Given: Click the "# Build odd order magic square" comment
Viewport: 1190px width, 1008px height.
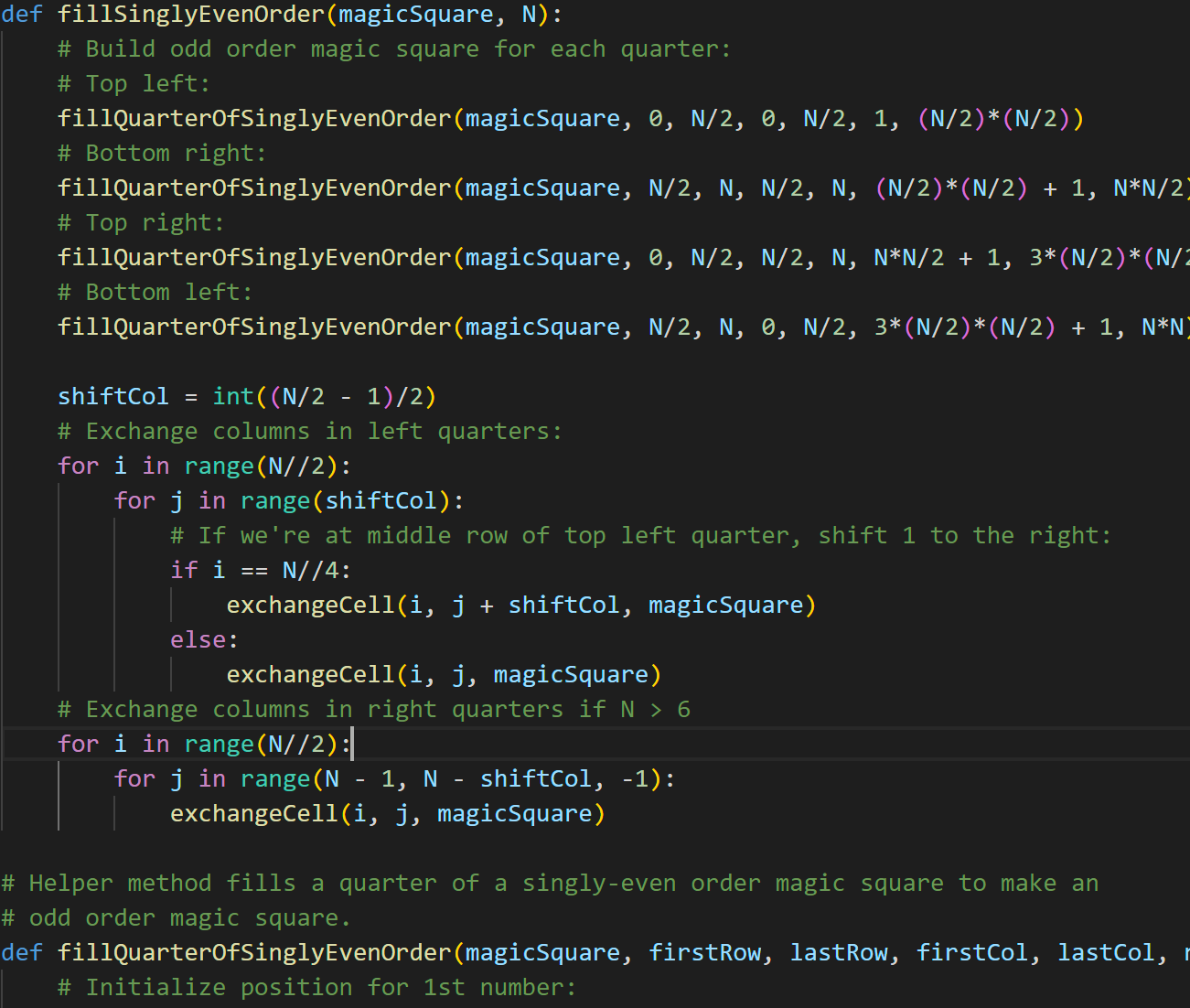Looking at the screenshot, I should (394, 49).
